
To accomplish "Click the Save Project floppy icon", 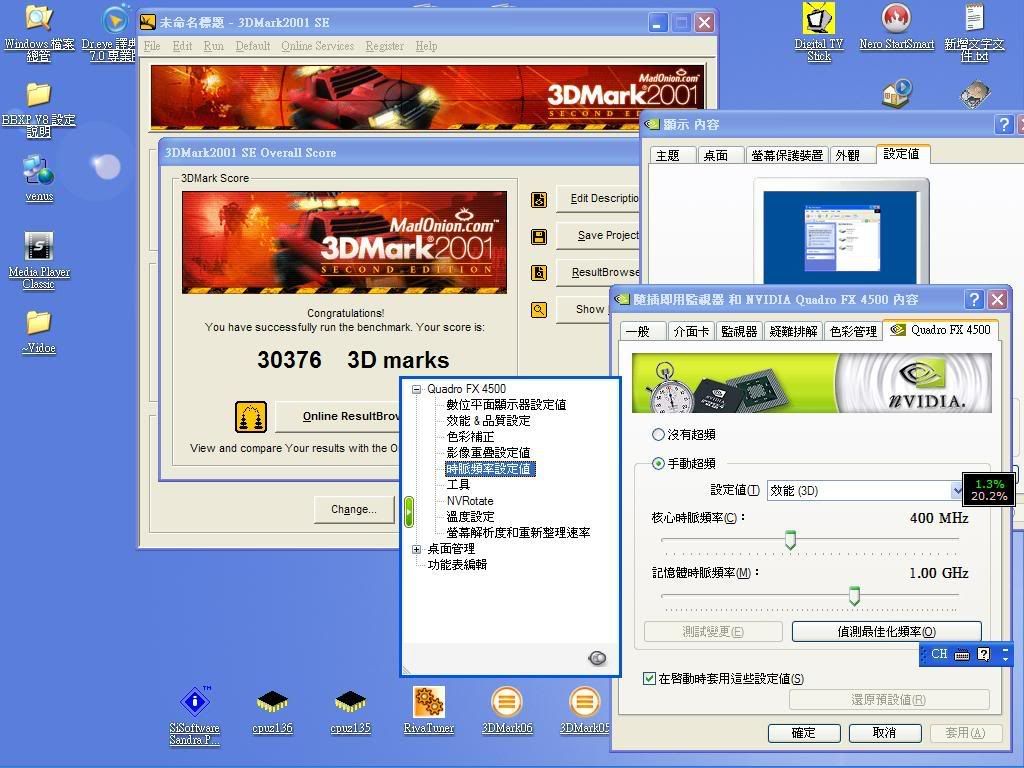I will 539,236.
